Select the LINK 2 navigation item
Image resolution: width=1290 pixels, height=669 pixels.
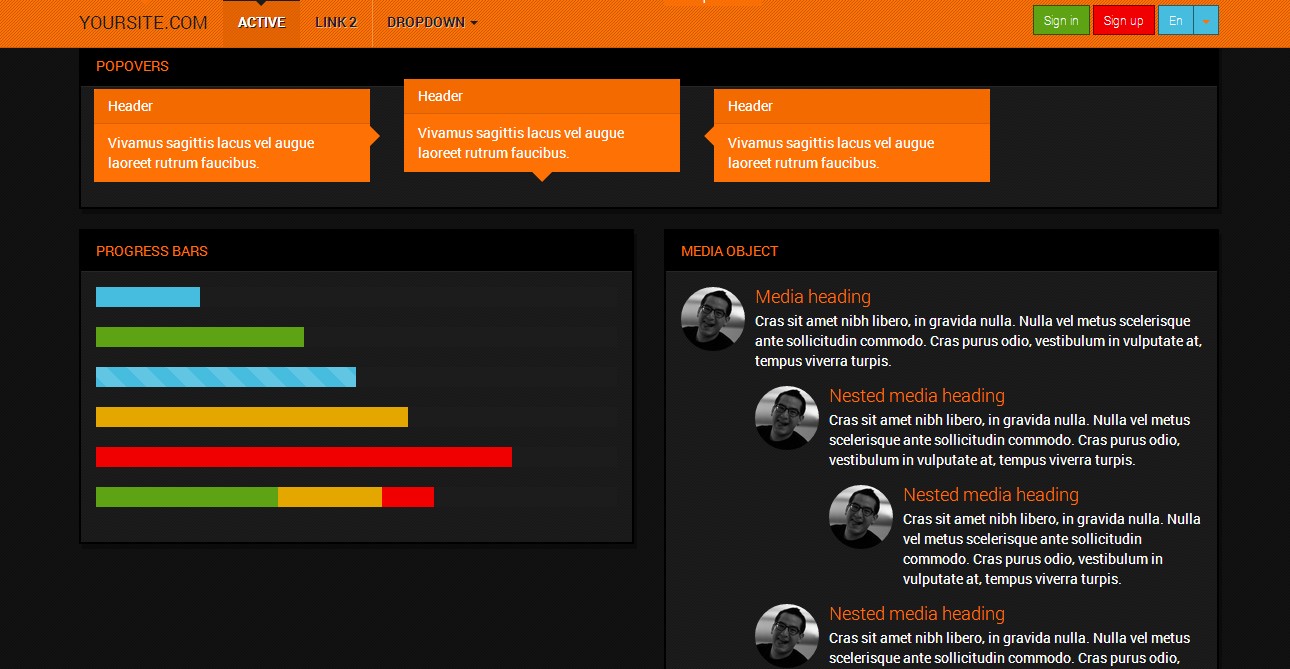[x=335, y=21]
